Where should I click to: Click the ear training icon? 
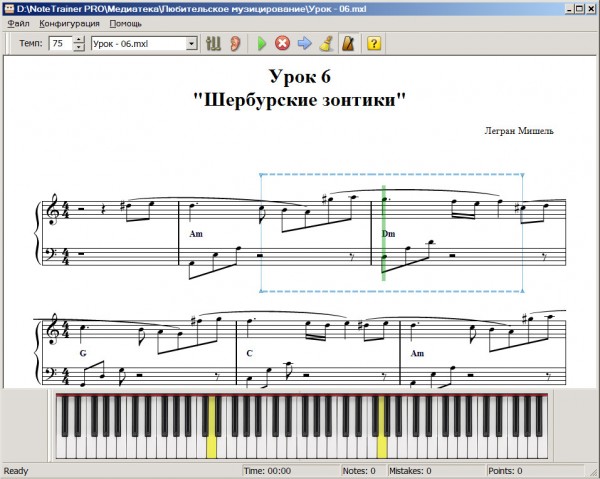[234, 44]
